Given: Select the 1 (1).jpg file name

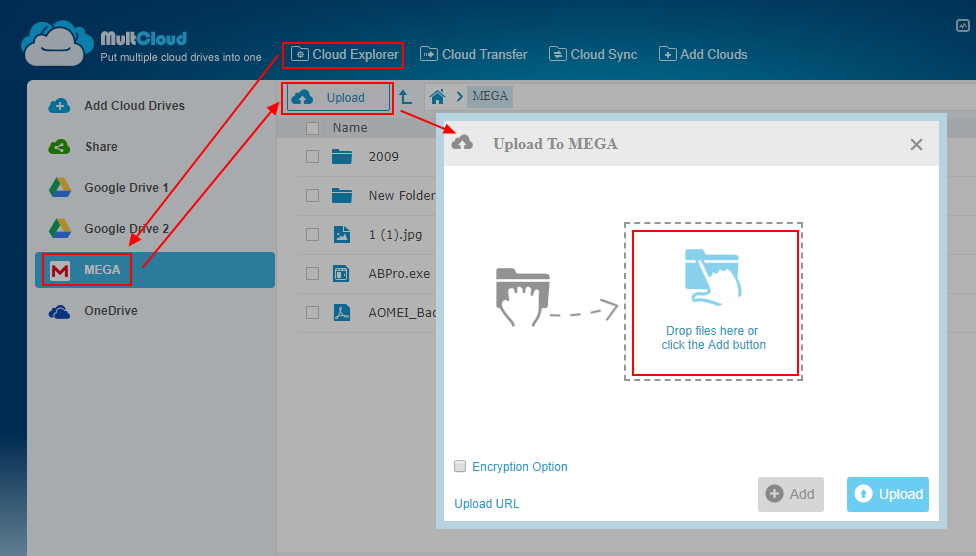Looking at the screenshot, I should tap(395, 235).
